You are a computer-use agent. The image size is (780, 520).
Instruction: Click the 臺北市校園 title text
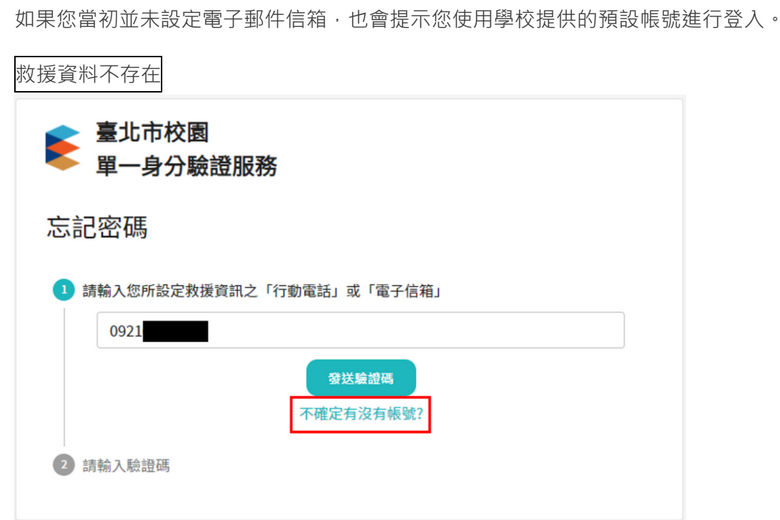[x=152, y=132]
